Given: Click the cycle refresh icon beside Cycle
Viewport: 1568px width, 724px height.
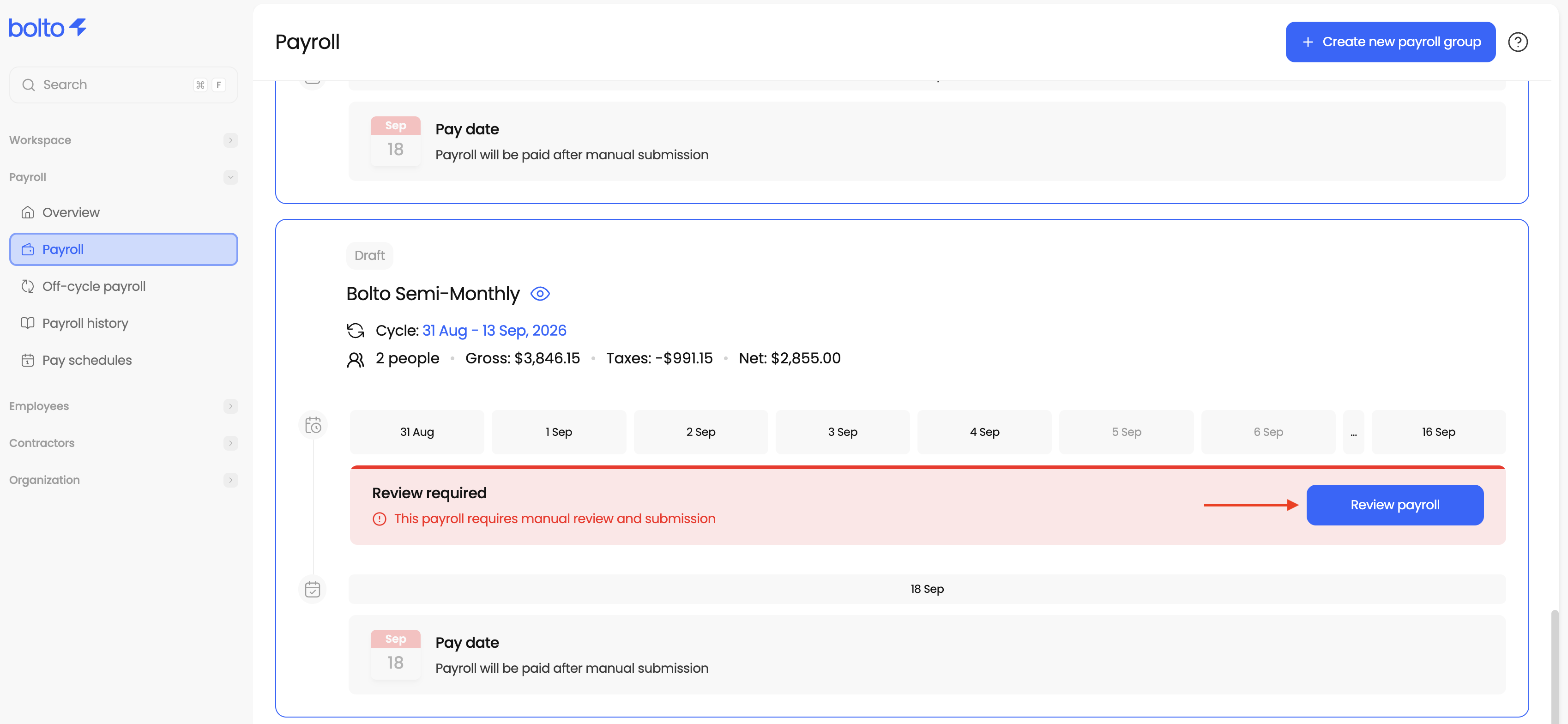Looking at the screenshot, I should click(x=356, y=331).
